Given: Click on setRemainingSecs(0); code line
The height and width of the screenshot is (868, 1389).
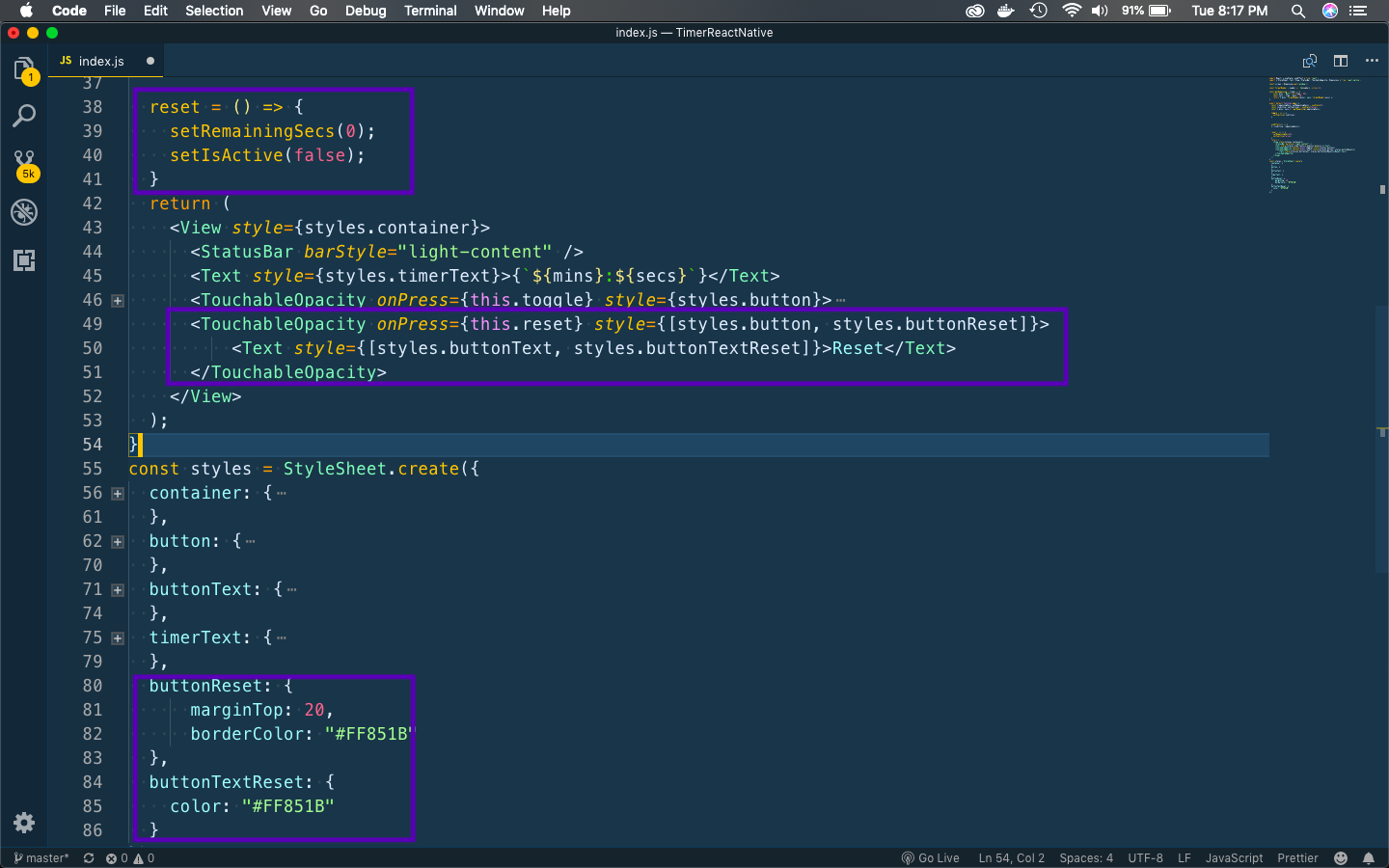Looking at the screenshot, I should pos(273,131).
